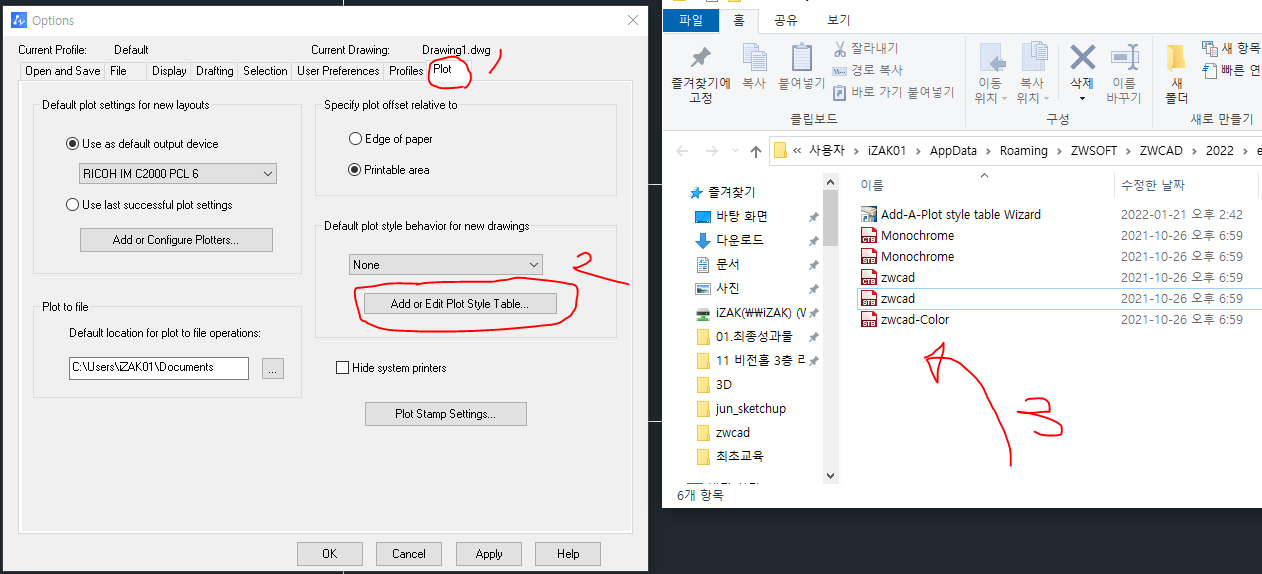The image size is (1262, 574).
Task: Open Explorer Share (공유) ribbon tab
Action: pyautogui.click(x=785, y=19)
